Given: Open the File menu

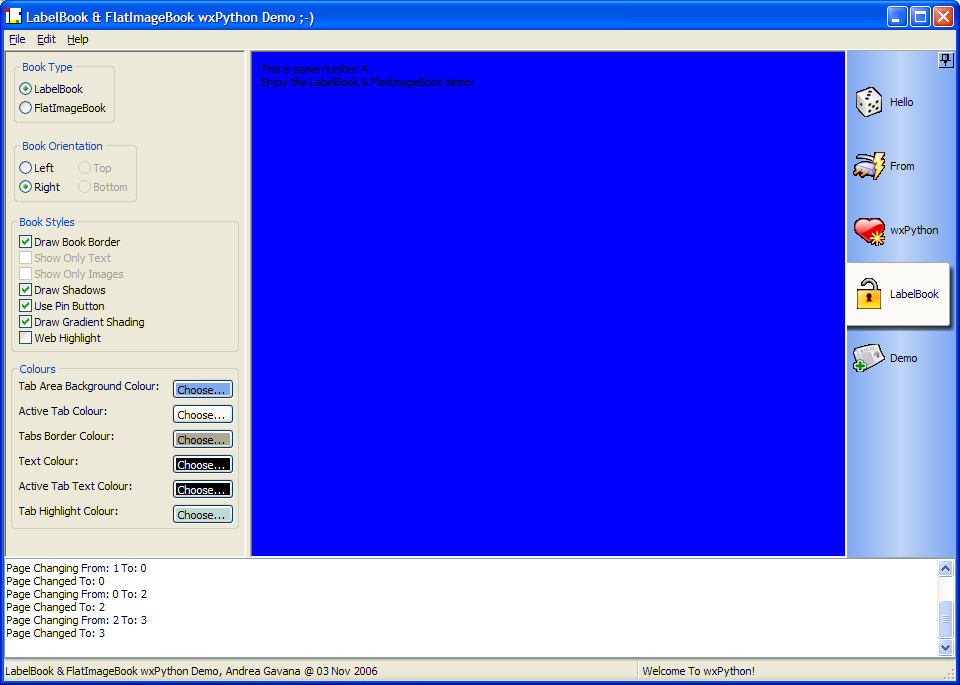Looking at the screenshot, I should point(17,39).
